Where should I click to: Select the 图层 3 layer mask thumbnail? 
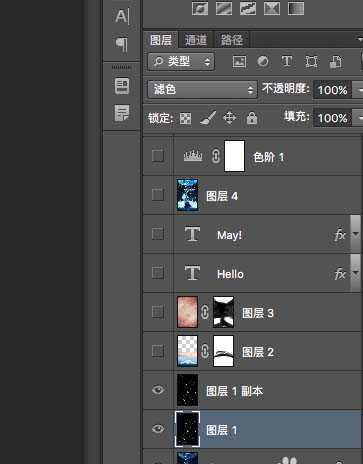(223, 312)
